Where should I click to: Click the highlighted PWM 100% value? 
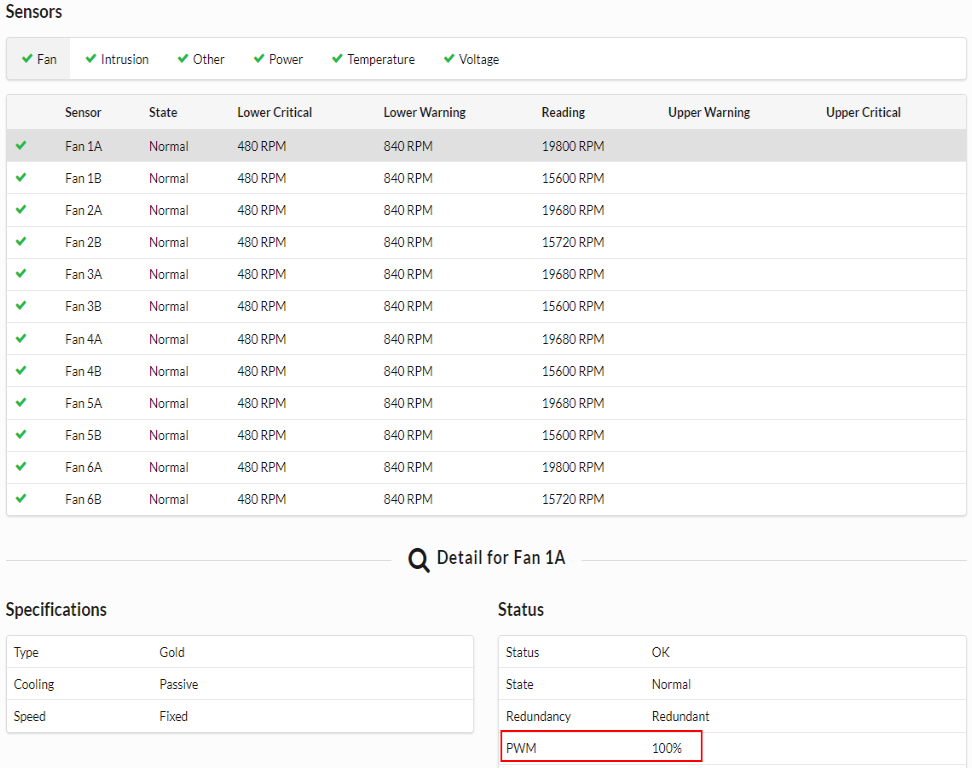tap(599, 746)
